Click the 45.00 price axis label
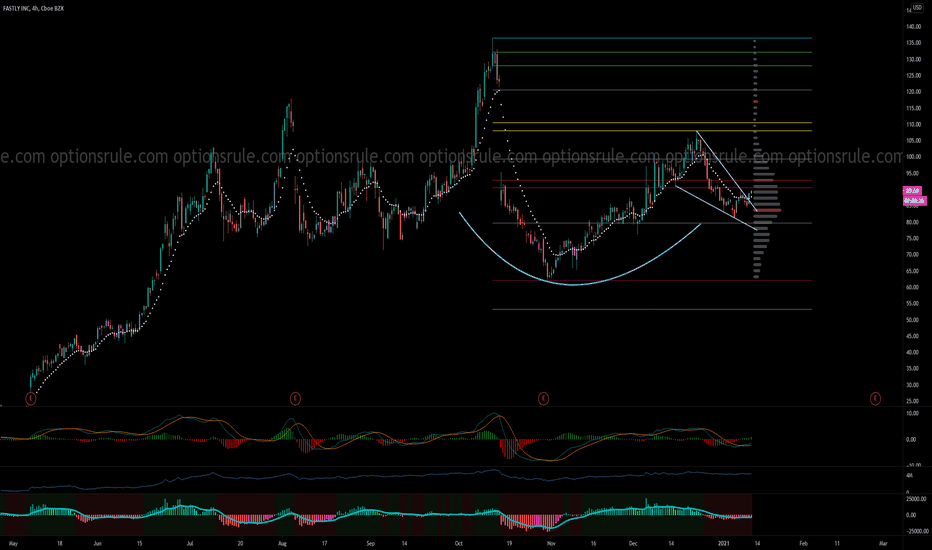Viewport: 932px width, 550px height. click(914, 336)
